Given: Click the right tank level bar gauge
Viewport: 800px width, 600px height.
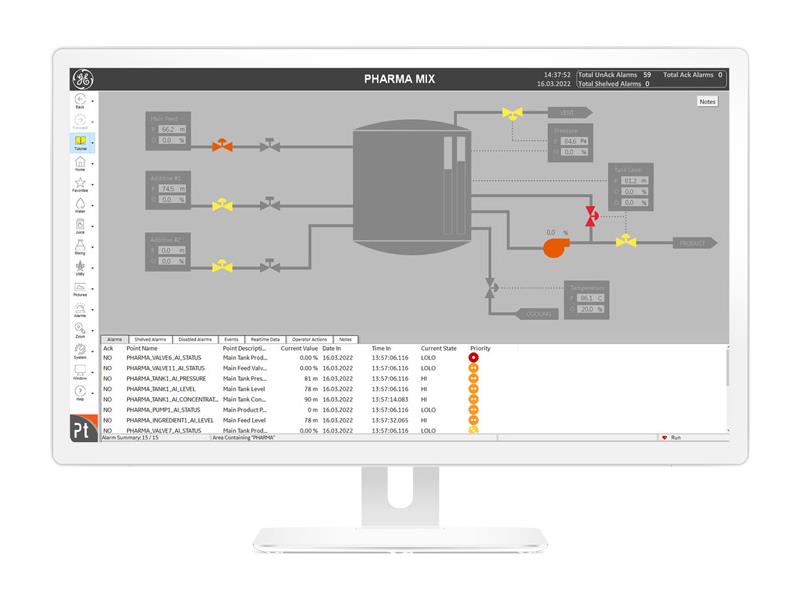Looking at the screenshot, I should tap(461, 185).
